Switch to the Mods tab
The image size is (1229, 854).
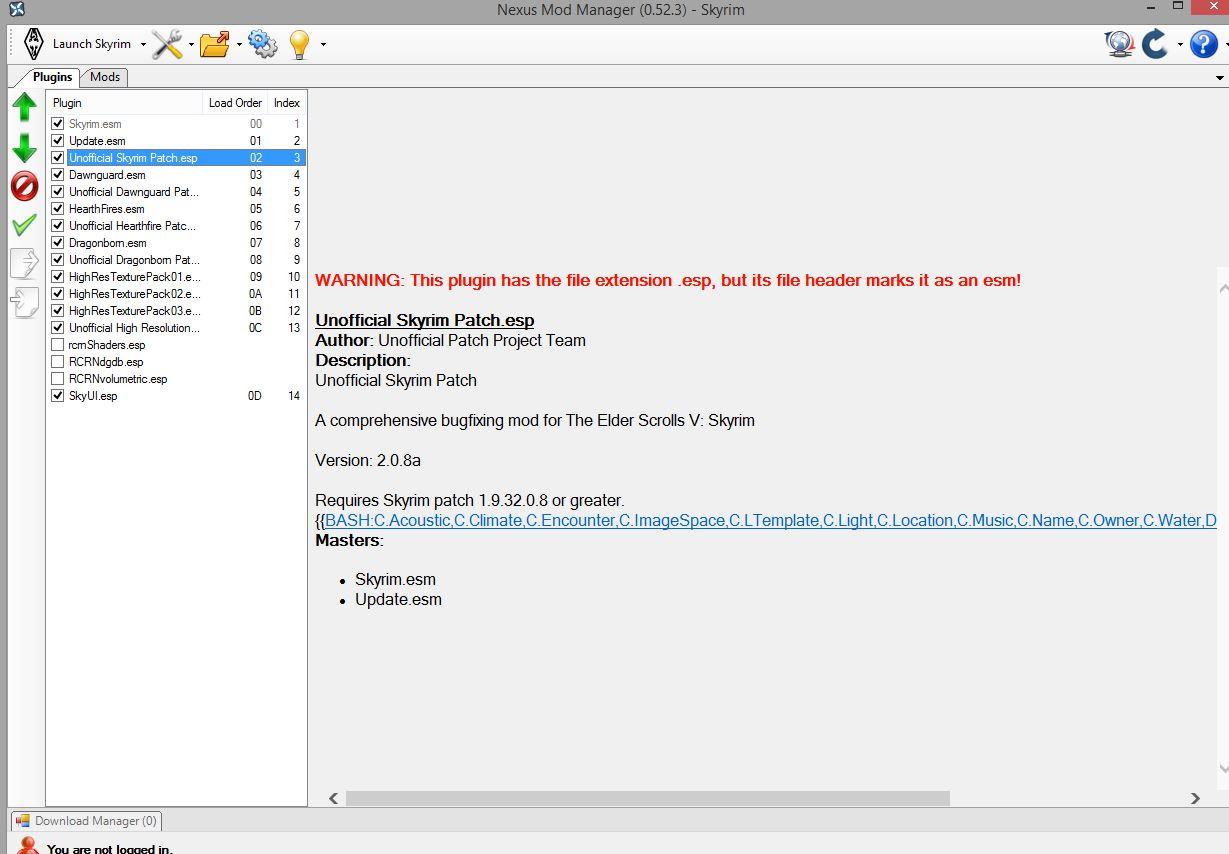104,77
